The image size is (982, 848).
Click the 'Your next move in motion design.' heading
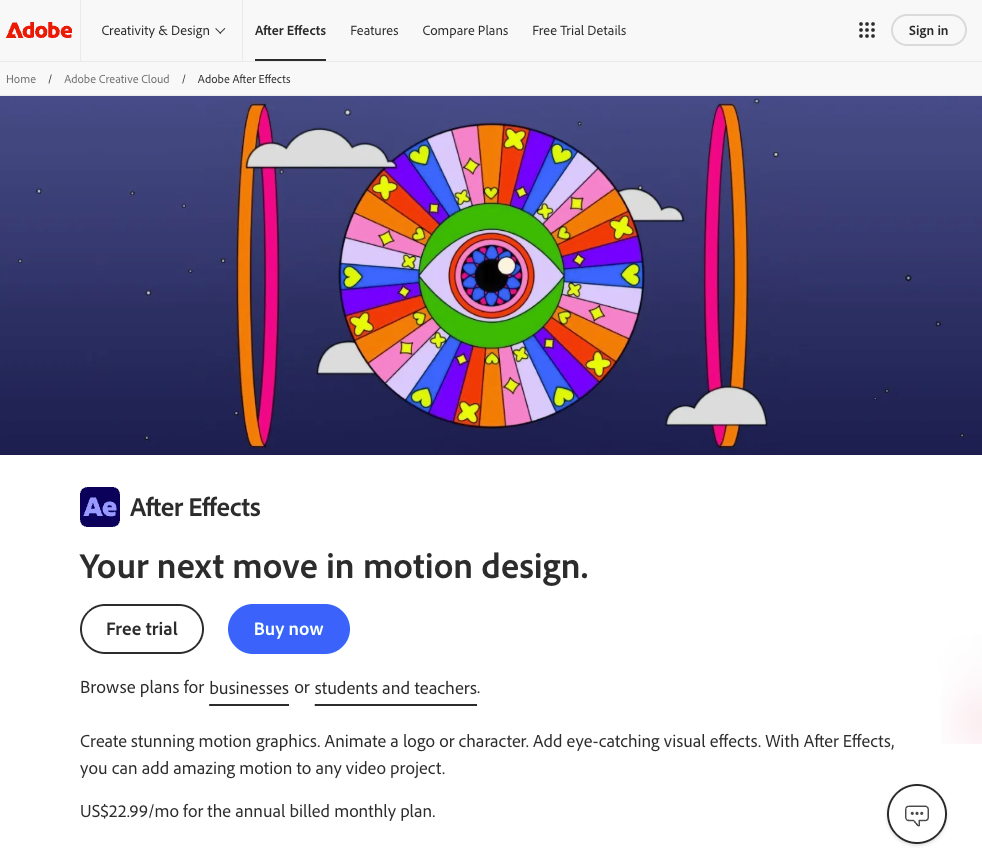pyautogui.click(x=334, y=567)
